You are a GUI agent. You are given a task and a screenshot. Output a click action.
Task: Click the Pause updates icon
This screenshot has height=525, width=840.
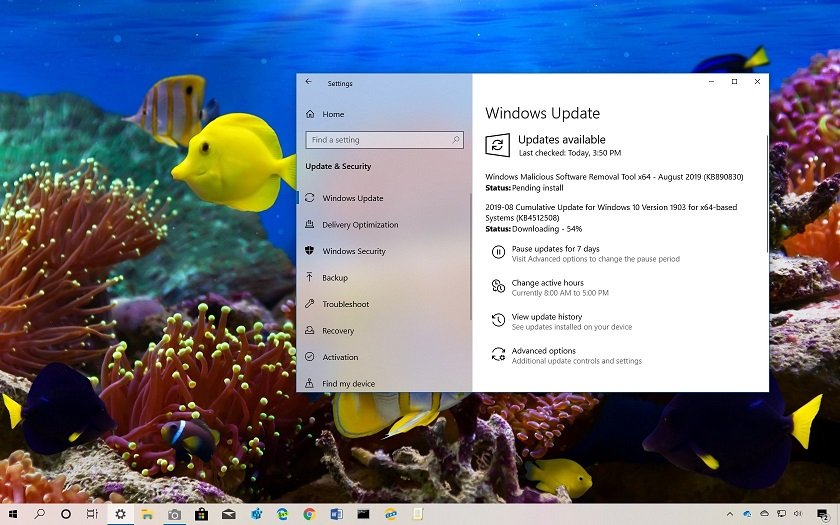(x=498, y=253)
